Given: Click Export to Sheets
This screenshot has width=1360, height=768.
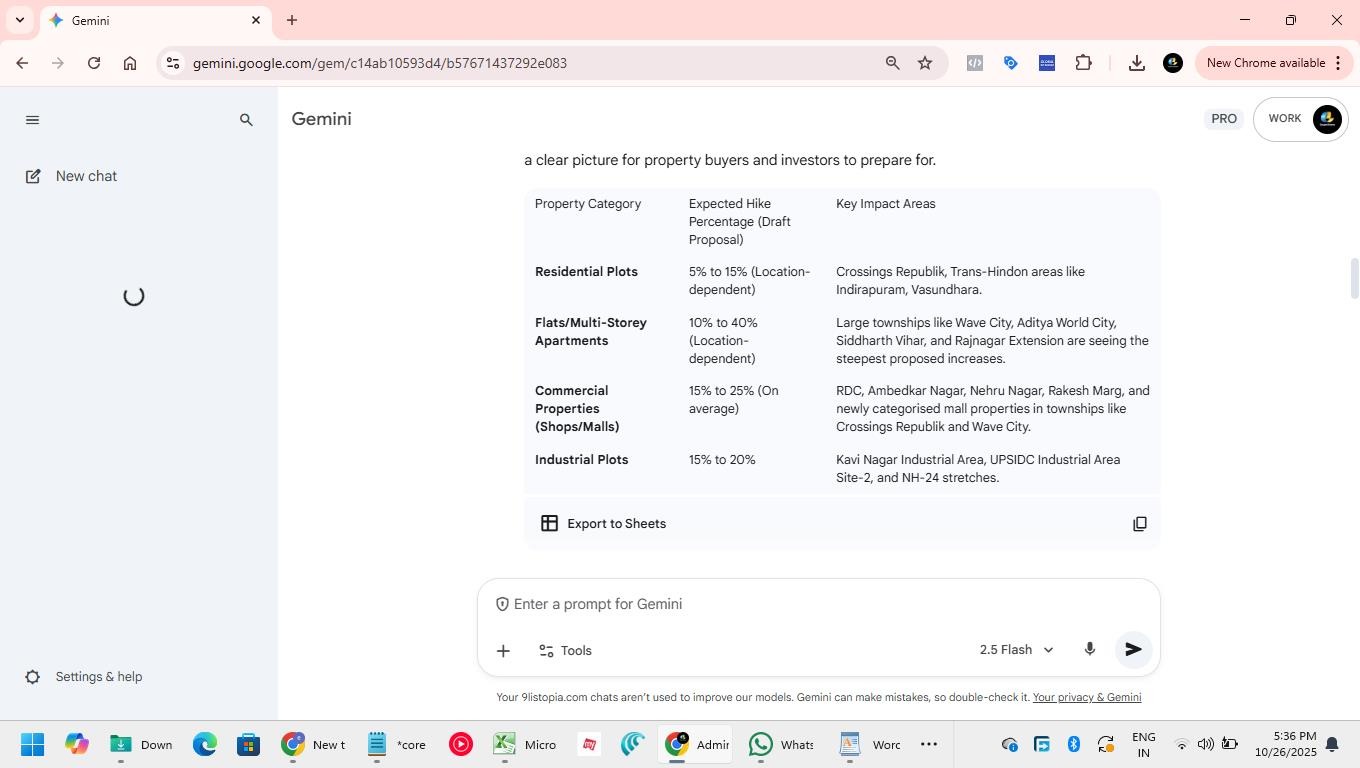Looking at the screenshot, I should (x=604, y=524).
